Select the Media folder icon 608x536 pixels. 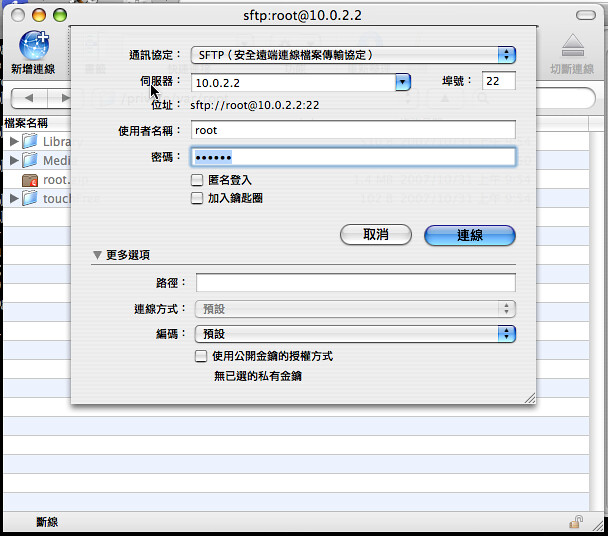point(30,161)
